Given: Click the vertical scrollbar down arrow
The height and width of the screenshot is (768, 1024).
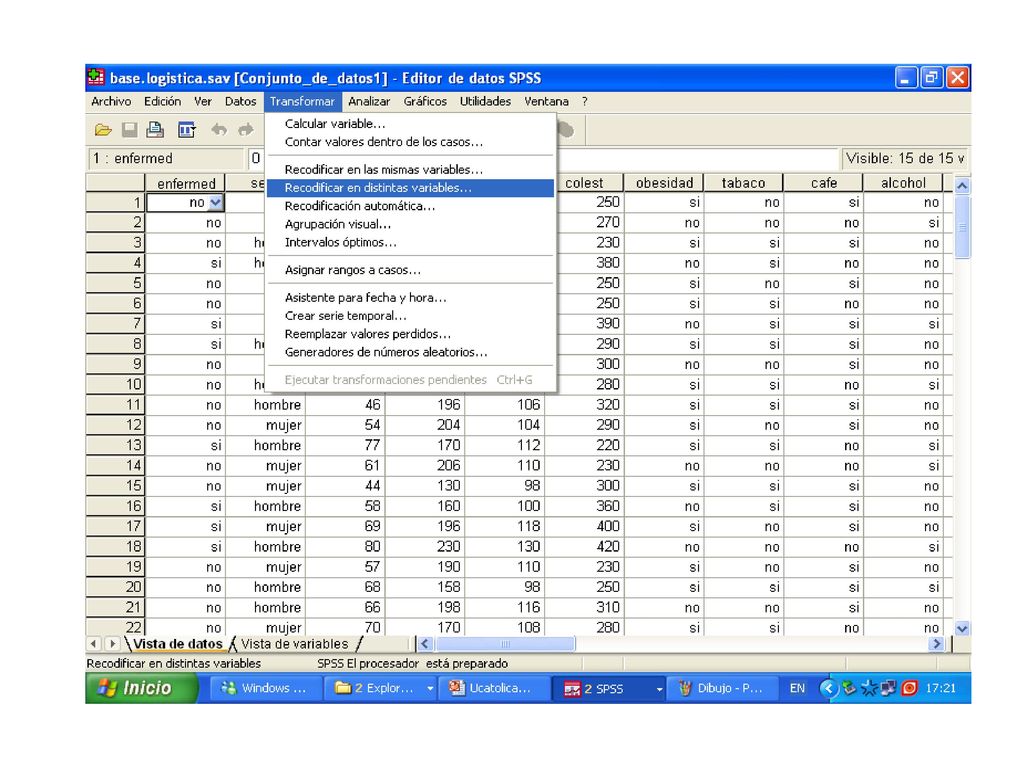Looking at the screenshot, I should [x=962, y=628].
